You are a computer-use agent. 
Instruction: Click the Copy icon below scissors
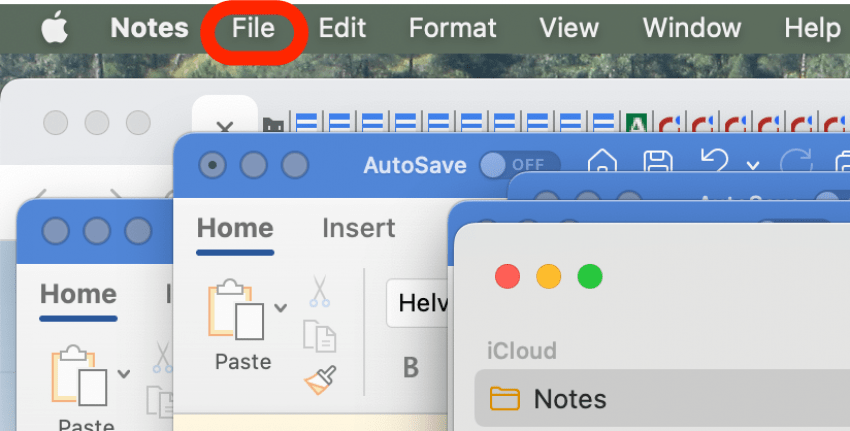coord(317,337)
